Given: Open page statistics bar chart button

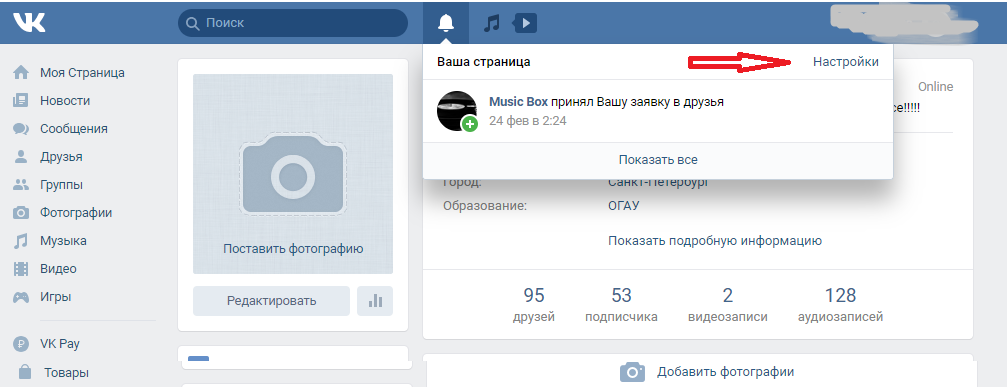Looking at the screenshot, I should (375, 300).
